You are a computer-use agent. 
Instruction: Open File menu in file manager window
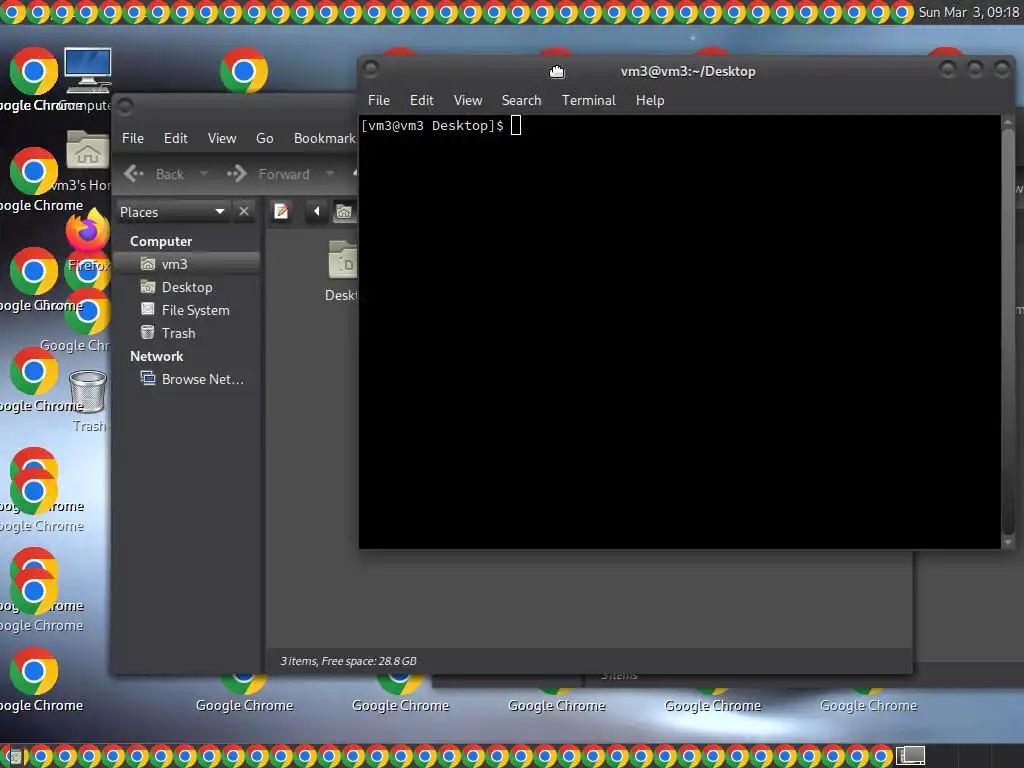click(x=133, y=138)
